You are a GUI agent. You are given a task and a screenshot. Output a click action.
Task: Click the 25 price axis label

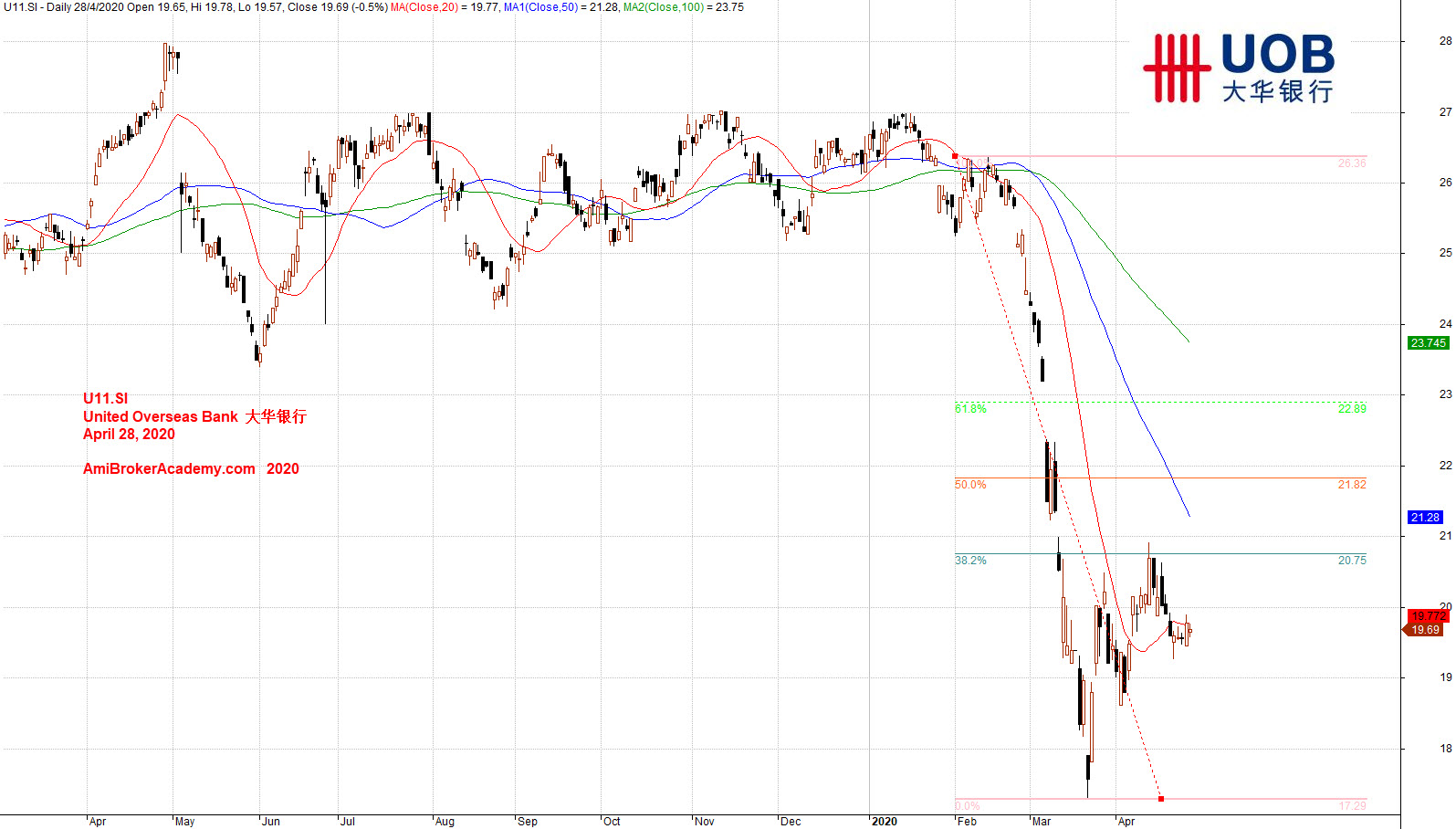[x=1446, y=253]
